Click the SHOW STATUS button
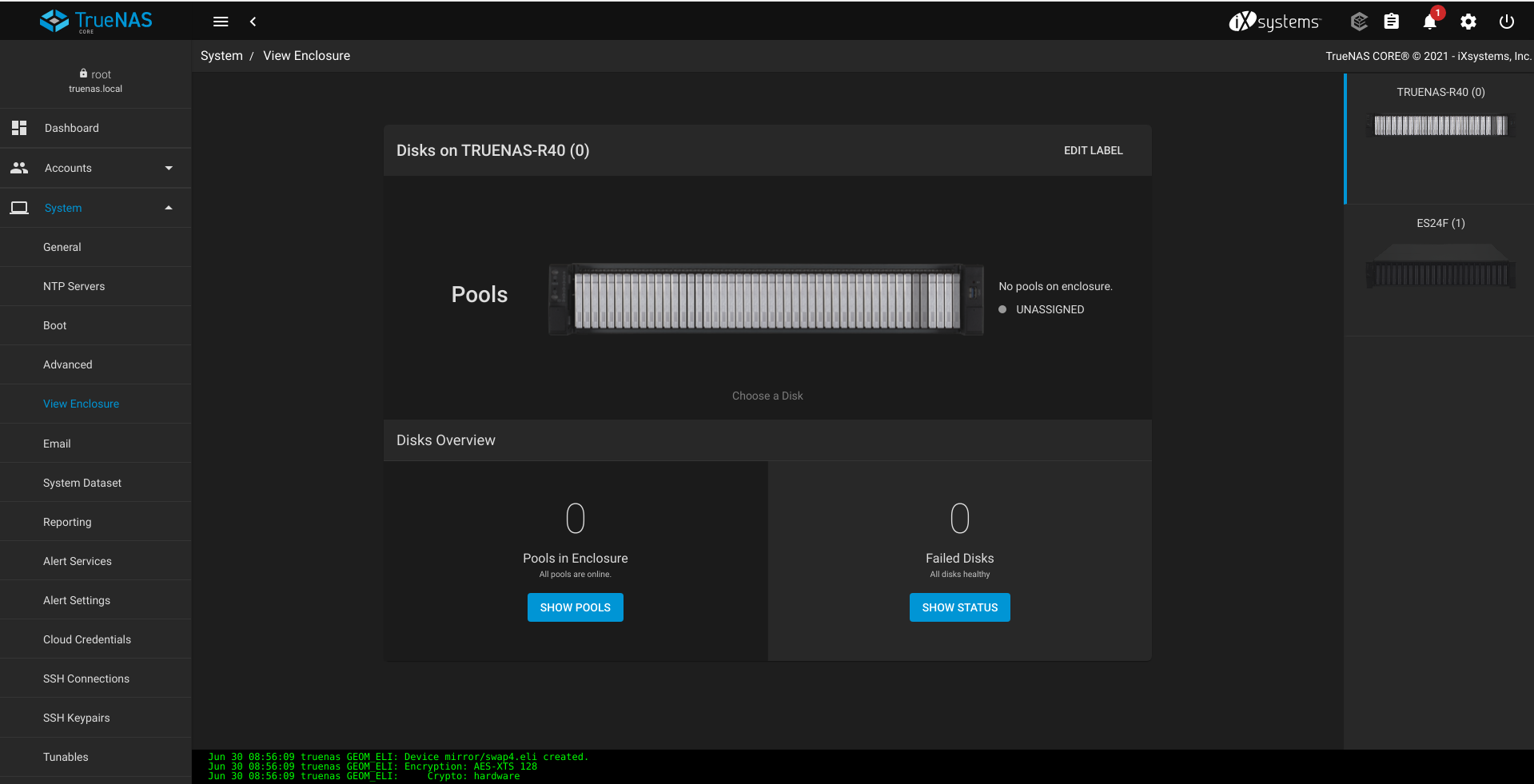This screenshot has width=1534, height=784. pyautogui.click(x=959, y=607)
